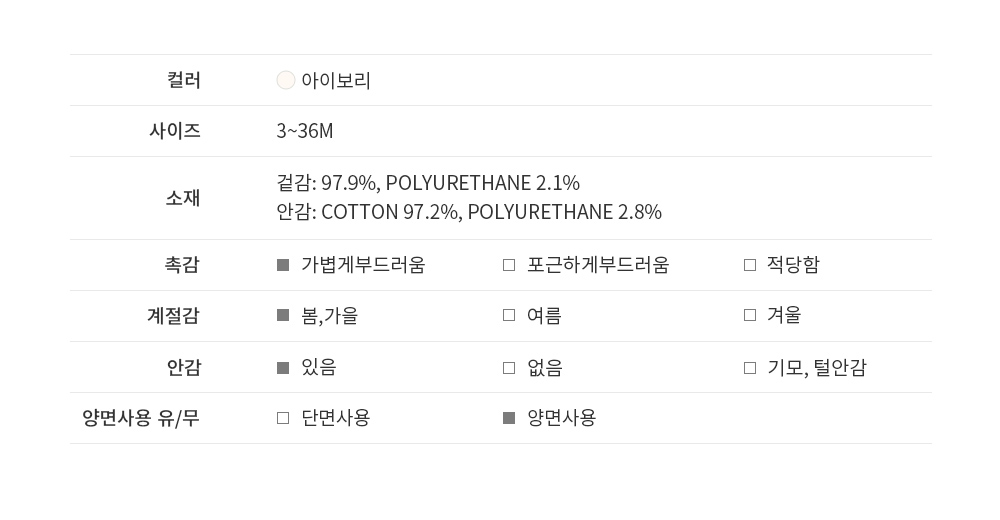Tick the 적당함 checkbox
Screen dimensions: 1000x520
[x=750, y=265]
